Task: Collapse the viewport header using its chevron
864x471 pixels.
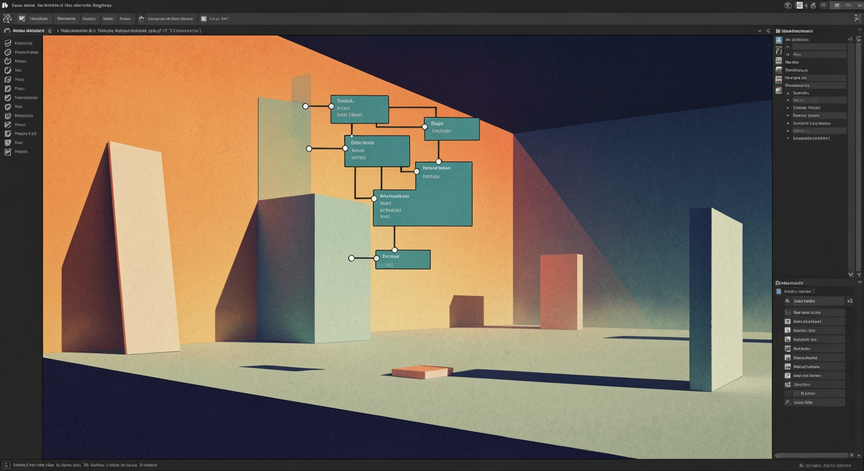Action: coord(760,31)
